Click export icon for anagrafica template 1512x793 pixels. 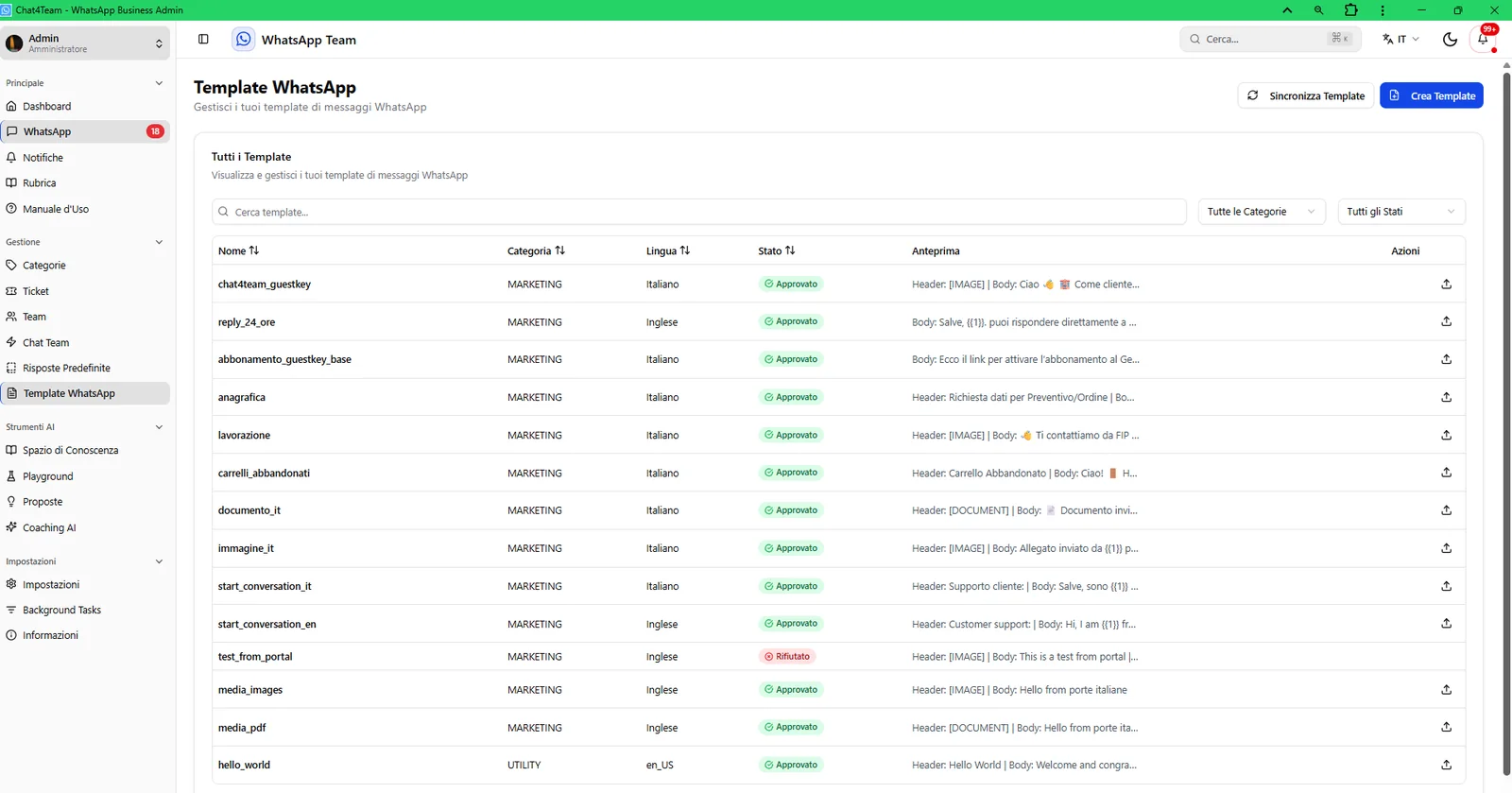coord(1446,397)
